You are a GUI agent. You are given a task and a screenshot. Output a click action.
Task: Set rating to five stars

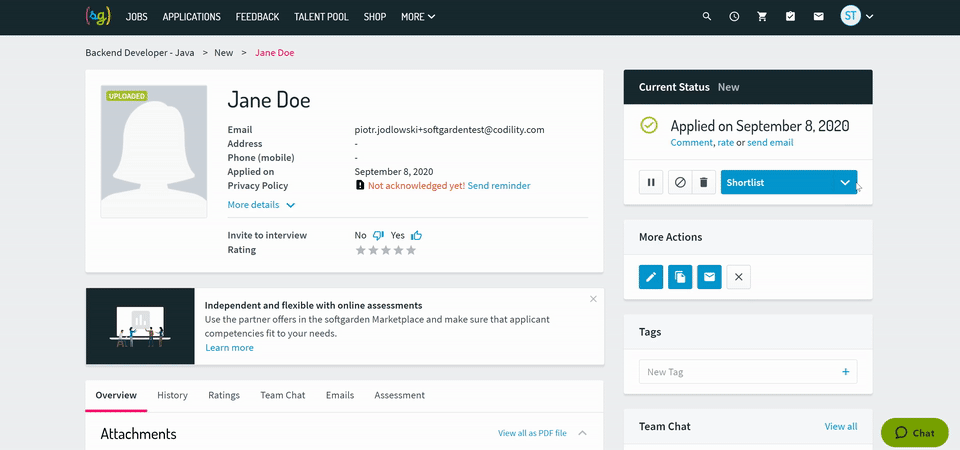411,250
